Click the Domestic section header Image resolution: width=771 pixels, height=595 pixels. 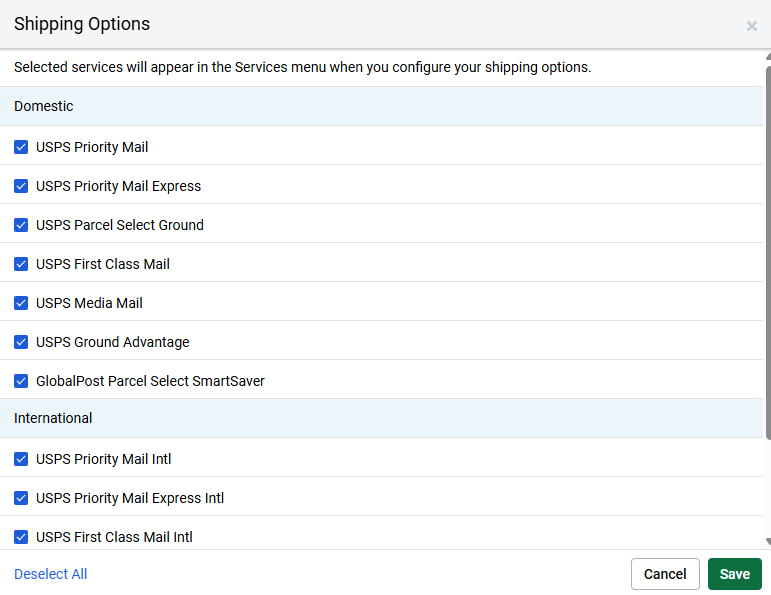pos(382,106)
